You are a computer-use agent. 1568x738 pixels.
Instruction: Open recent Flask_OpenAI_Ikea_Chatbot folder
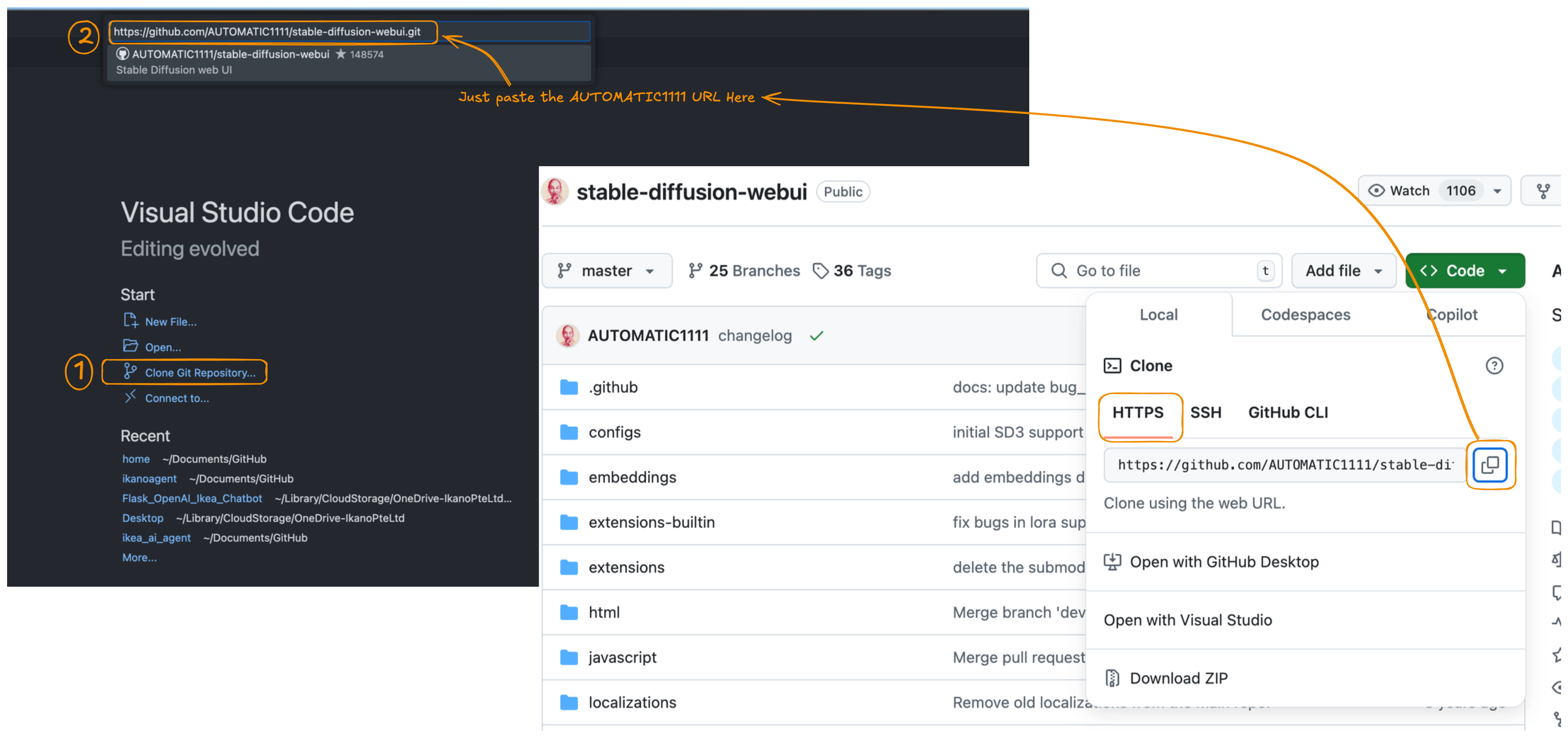click(x=192, y=498)
